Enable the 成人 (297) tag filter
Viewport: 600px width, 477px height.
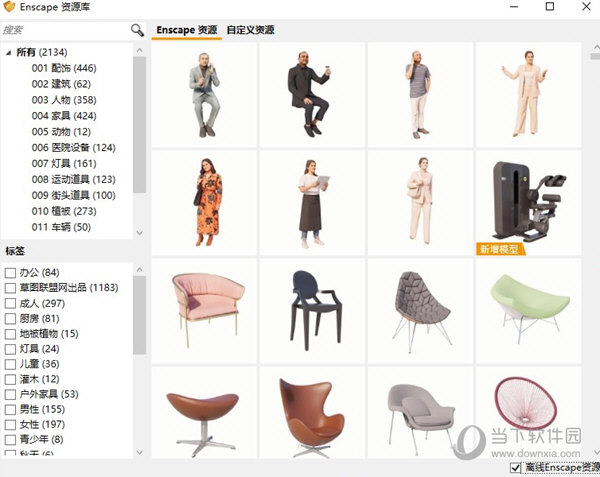click(x=10, y=303)
